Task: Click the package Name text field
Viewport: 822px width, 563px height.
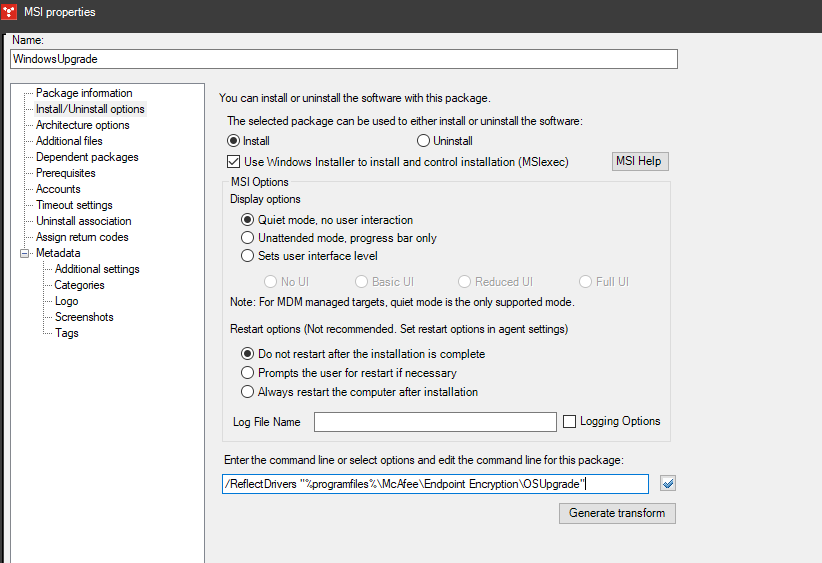Action: pyautogui.click(x=343, y=59)
